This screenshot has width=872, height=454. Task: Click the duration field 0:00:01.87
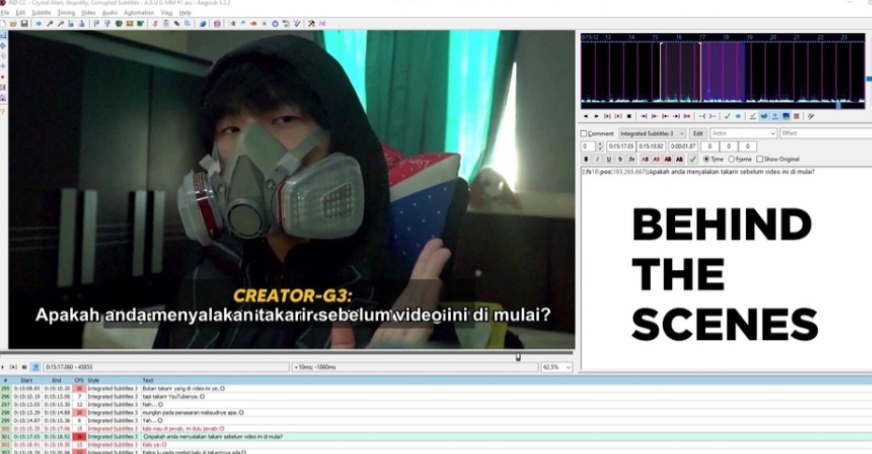[683, 146]
